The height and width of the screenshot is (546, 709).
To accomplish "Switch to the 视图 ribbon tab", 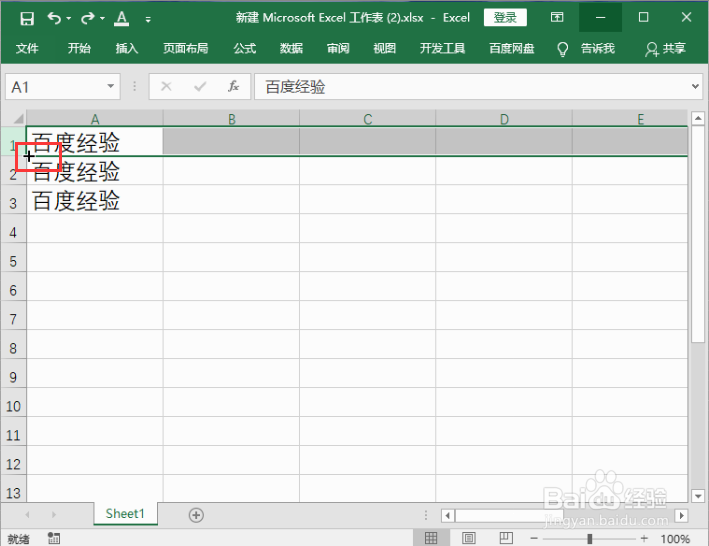I will [x=384, y=48].
